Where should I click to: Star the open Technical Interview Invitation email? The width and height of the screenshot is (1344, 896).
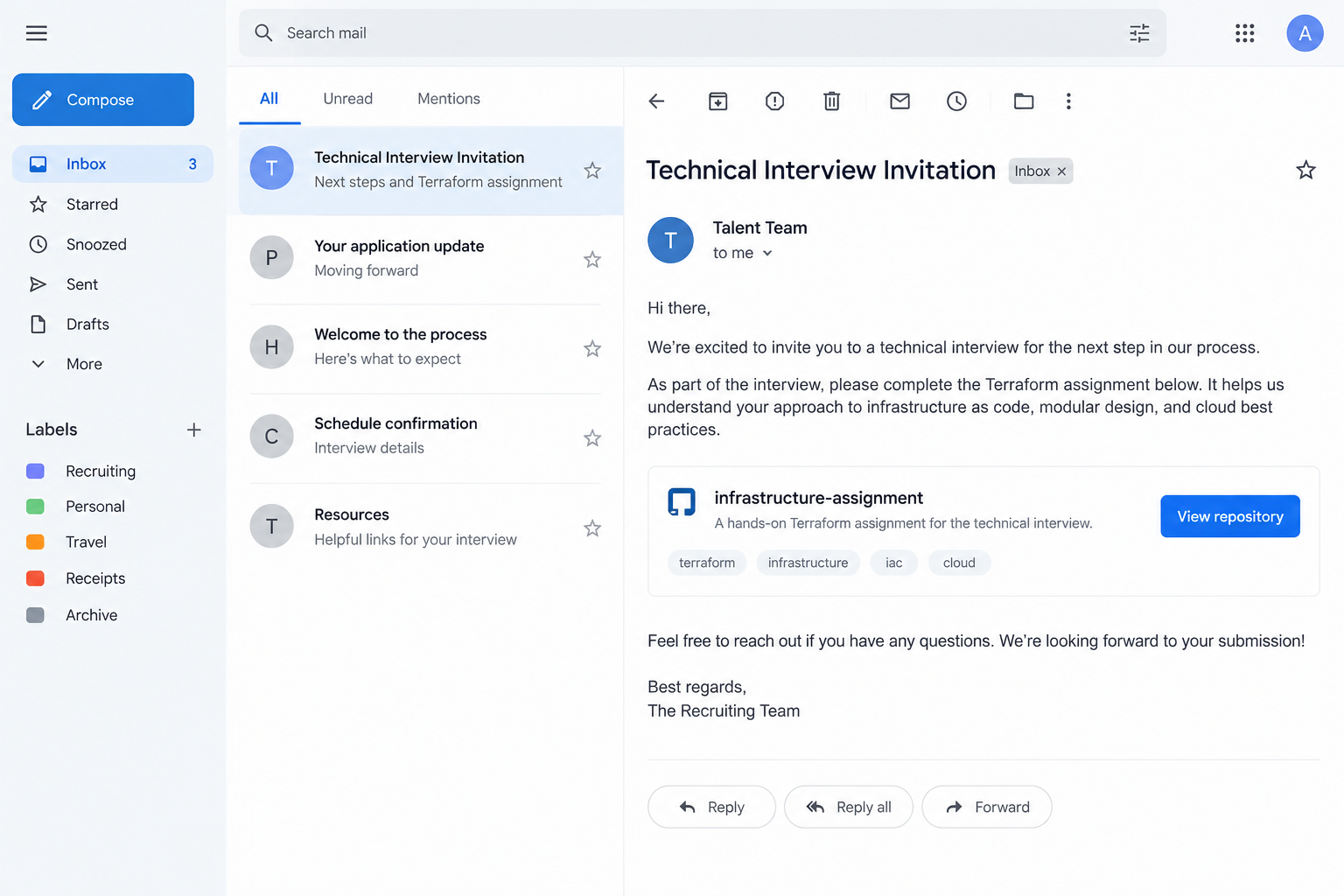pyautogui.click(x=1305, y=170)
